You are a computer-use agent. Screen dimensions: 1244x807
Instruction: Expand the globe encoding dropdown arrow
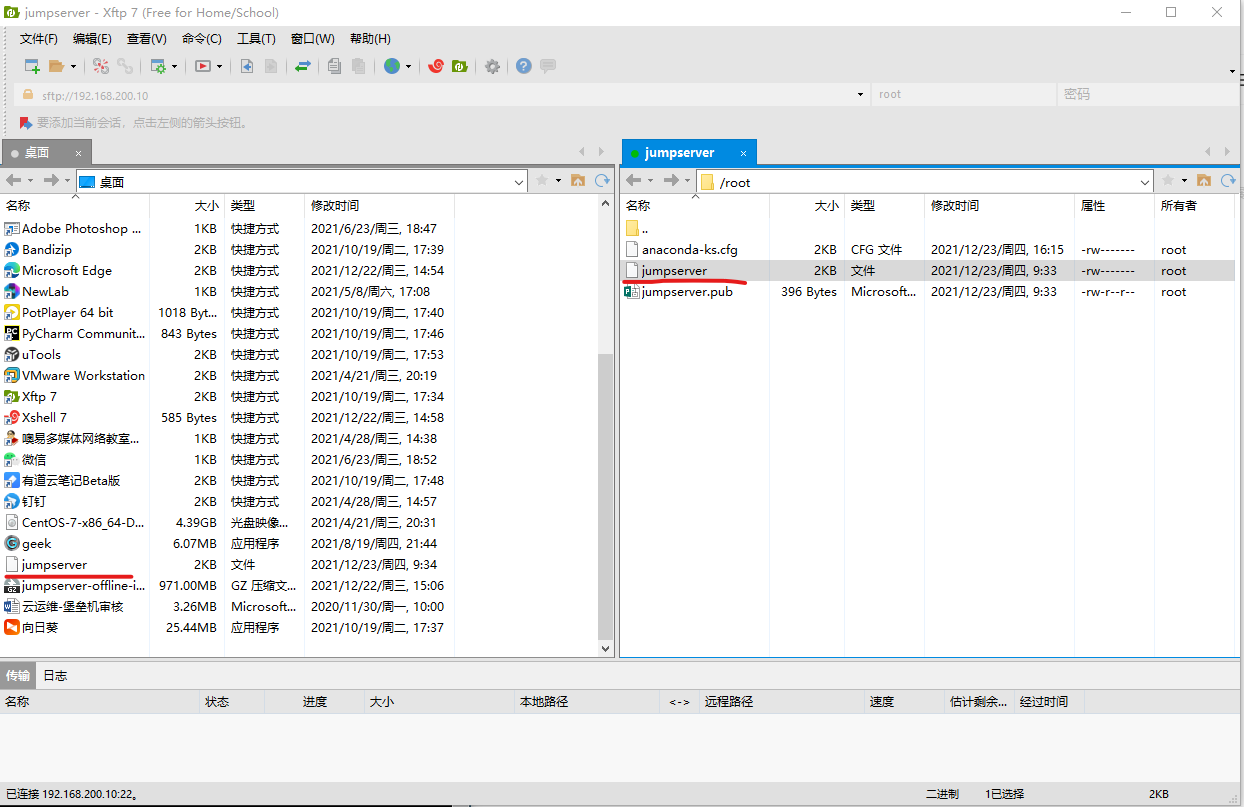(408, 67)
